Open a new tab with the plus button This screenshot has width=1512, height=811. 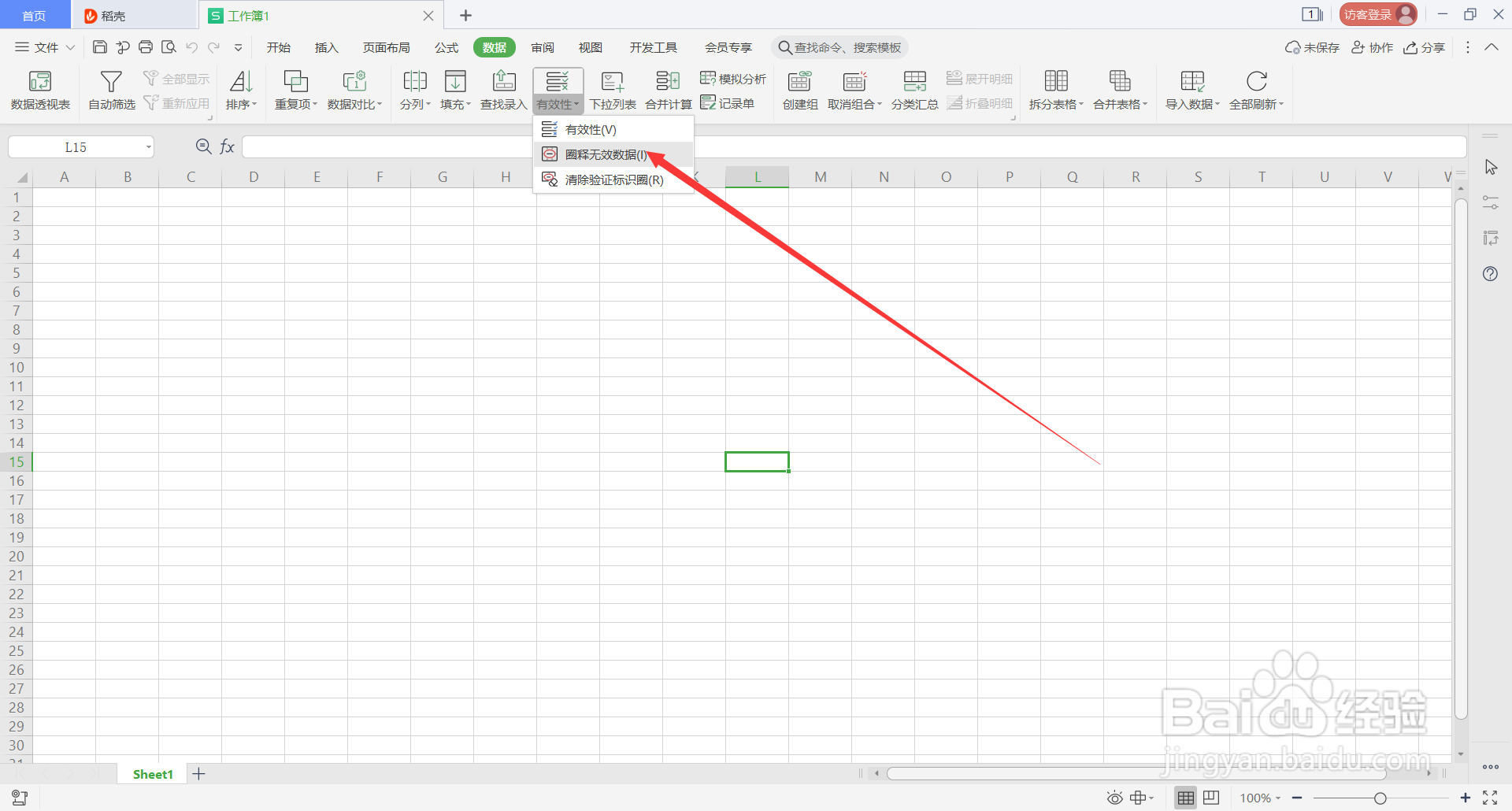[465, 15]
